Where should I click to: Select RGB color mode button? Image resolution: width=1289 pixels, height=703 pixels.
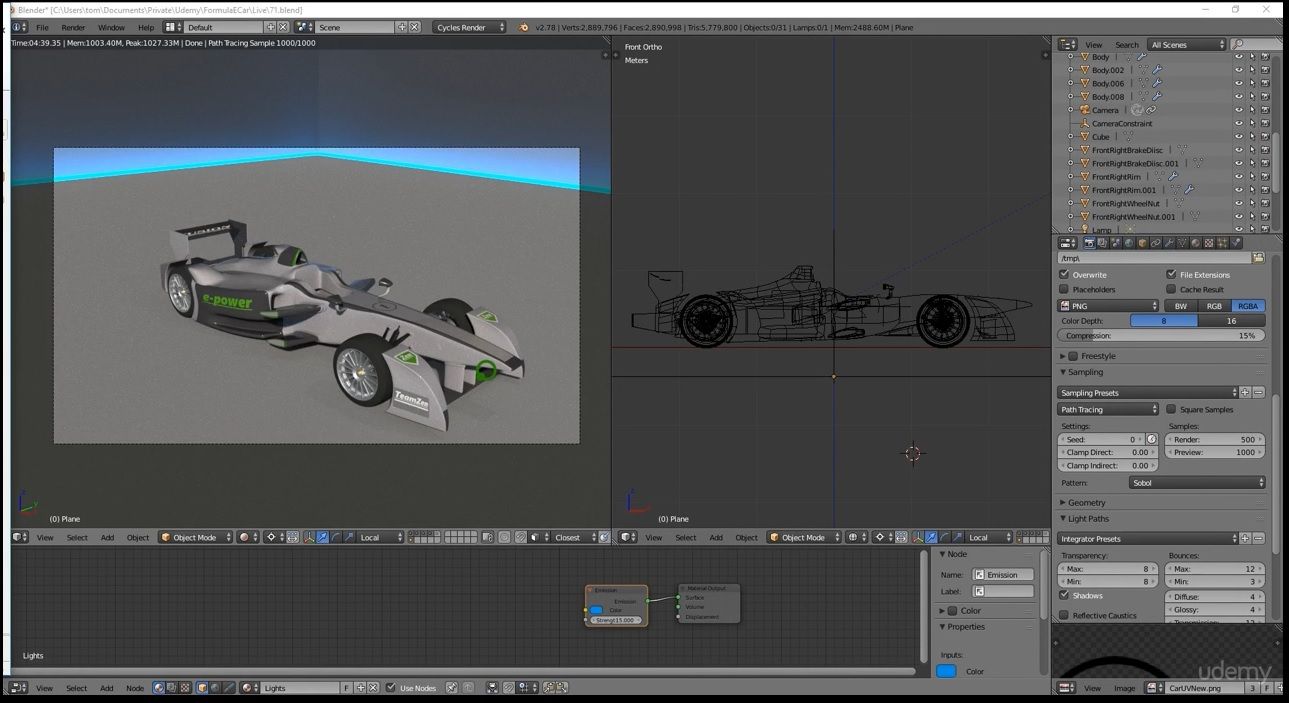pyautogui.click(x=1214, y=306)
